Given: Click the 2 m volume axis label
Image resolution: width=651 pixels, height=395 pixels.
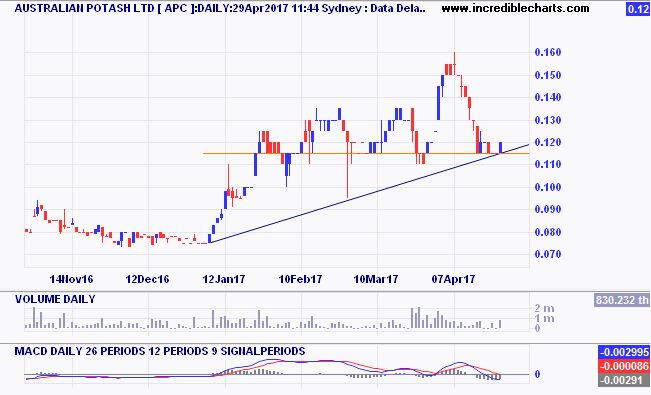Looking at the screenshot, I should pos(544,309).
